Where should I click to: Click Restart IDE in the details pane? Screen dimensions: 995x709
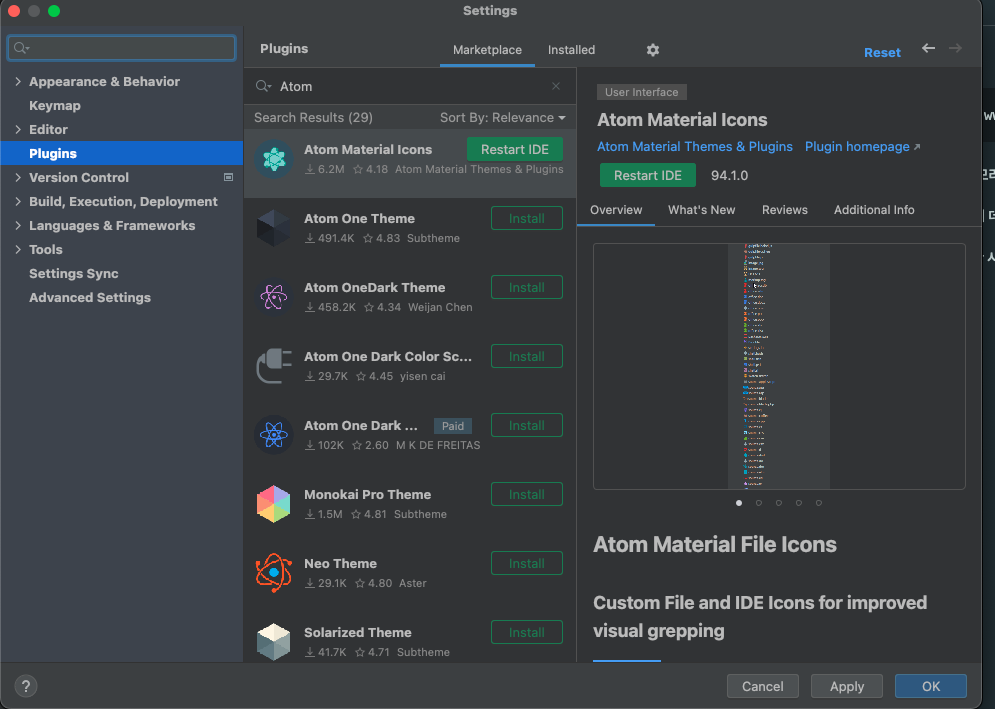pyautogui.click(x=648, y=175)
